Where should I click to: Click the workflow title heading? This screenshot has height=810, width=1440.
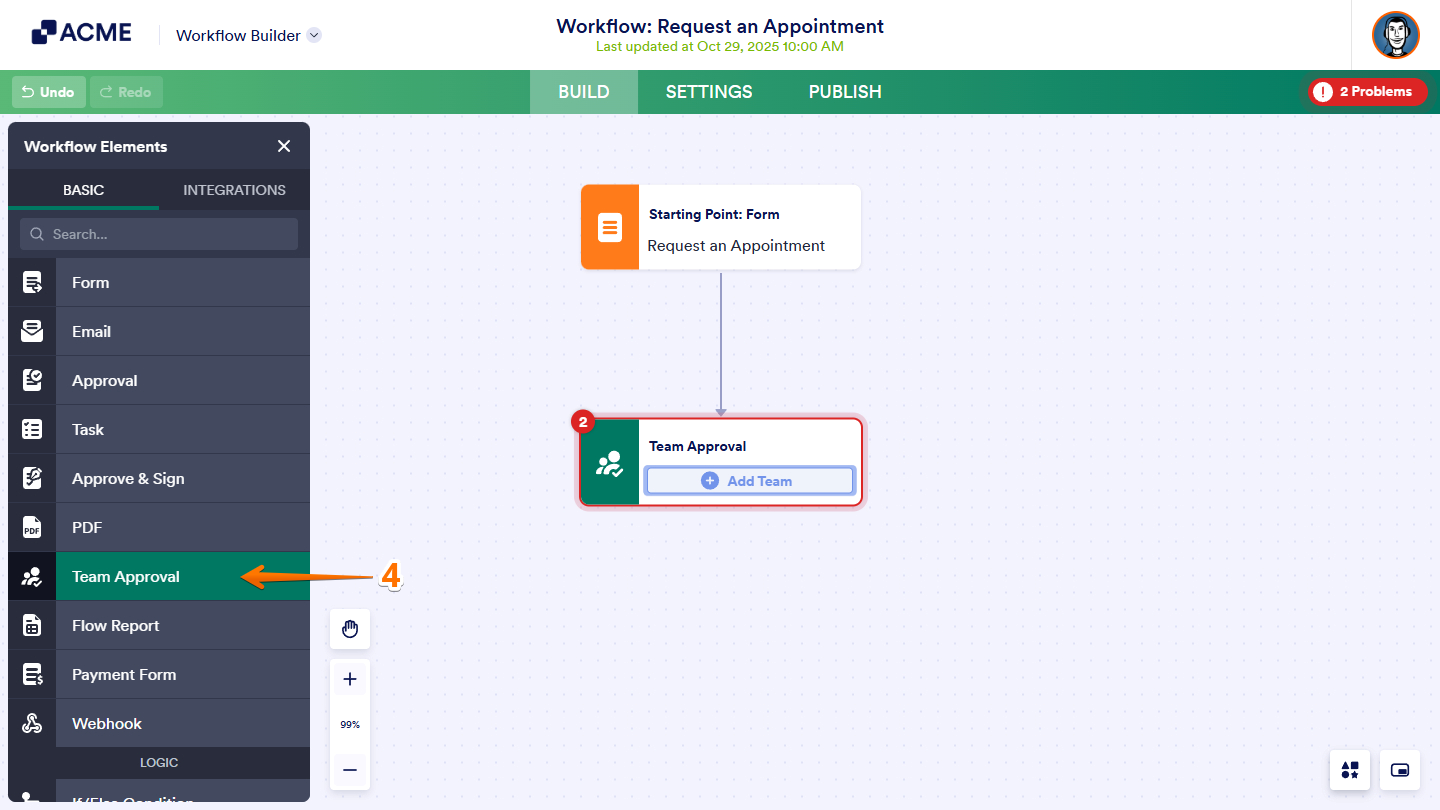pos(720,26)
